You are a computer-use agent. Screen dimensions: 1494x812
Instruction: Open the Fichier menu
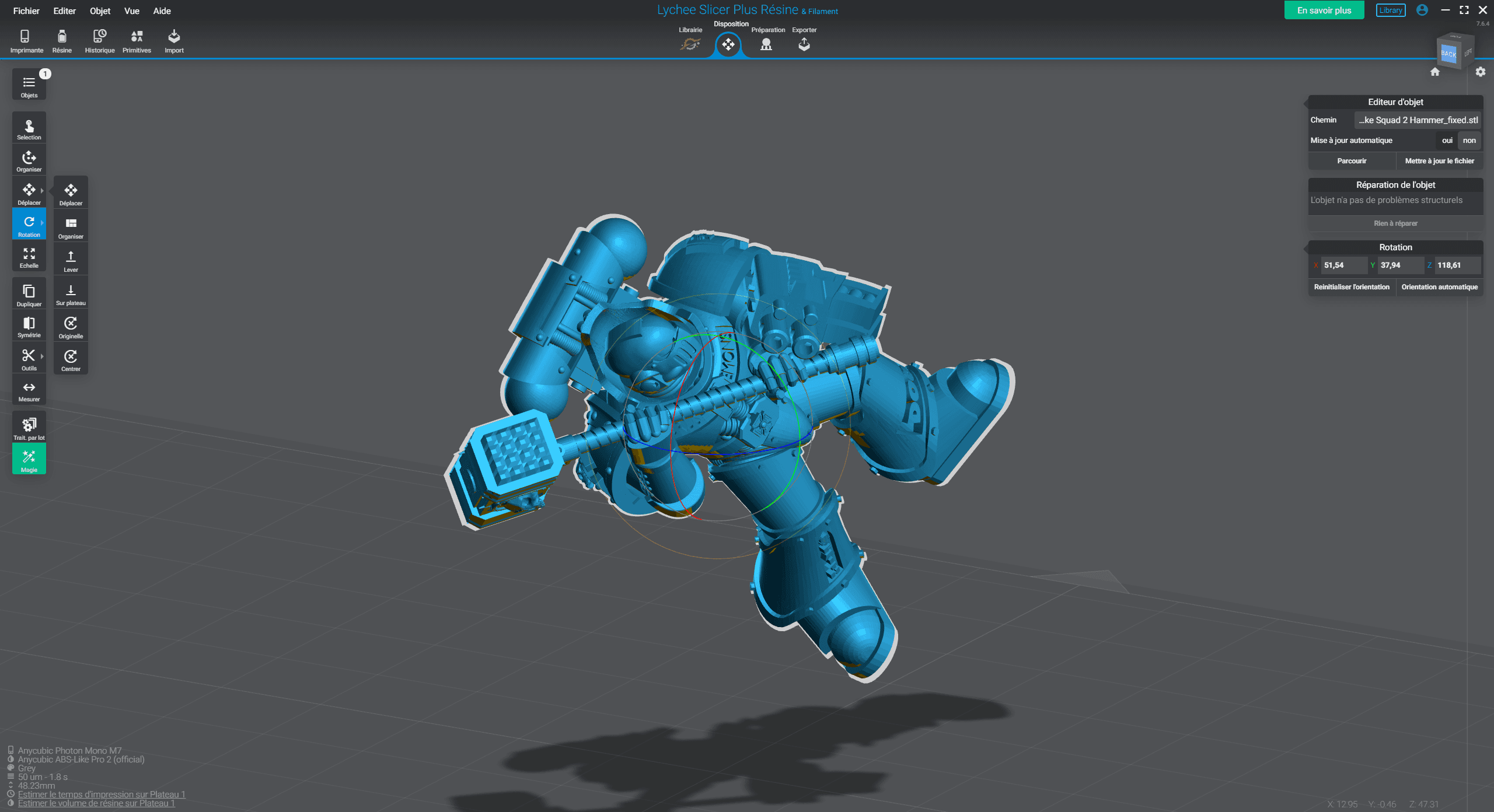pos(26,10)
